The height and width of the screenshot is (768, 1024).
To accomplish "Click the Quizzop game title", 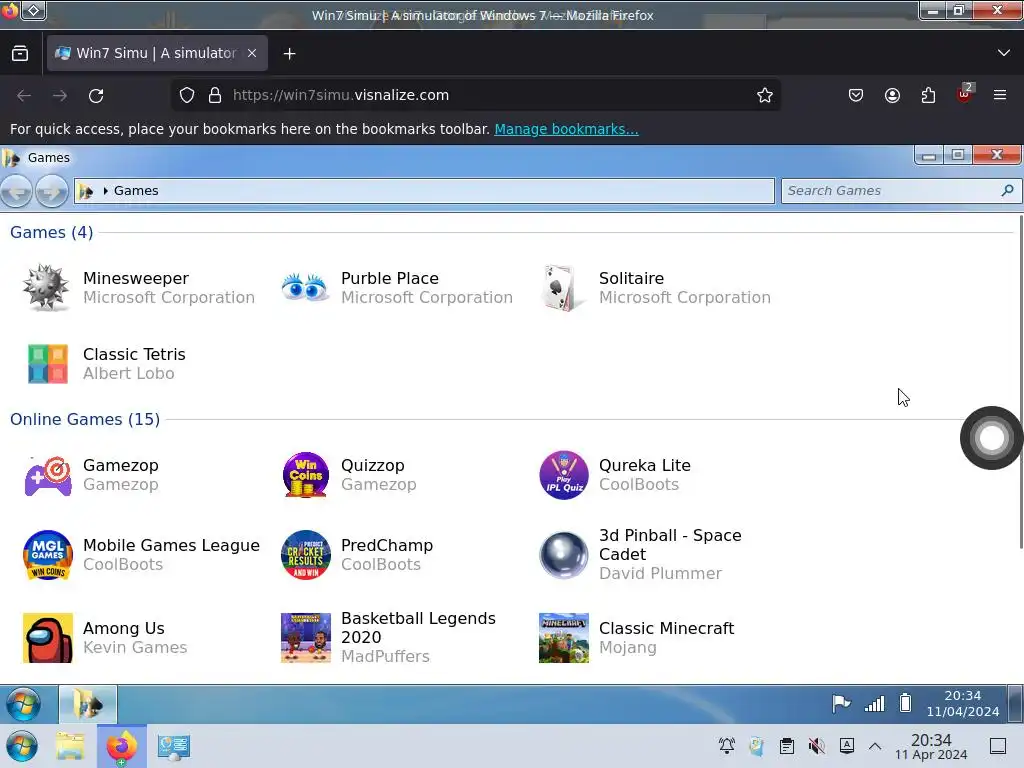I will point(373,466).
